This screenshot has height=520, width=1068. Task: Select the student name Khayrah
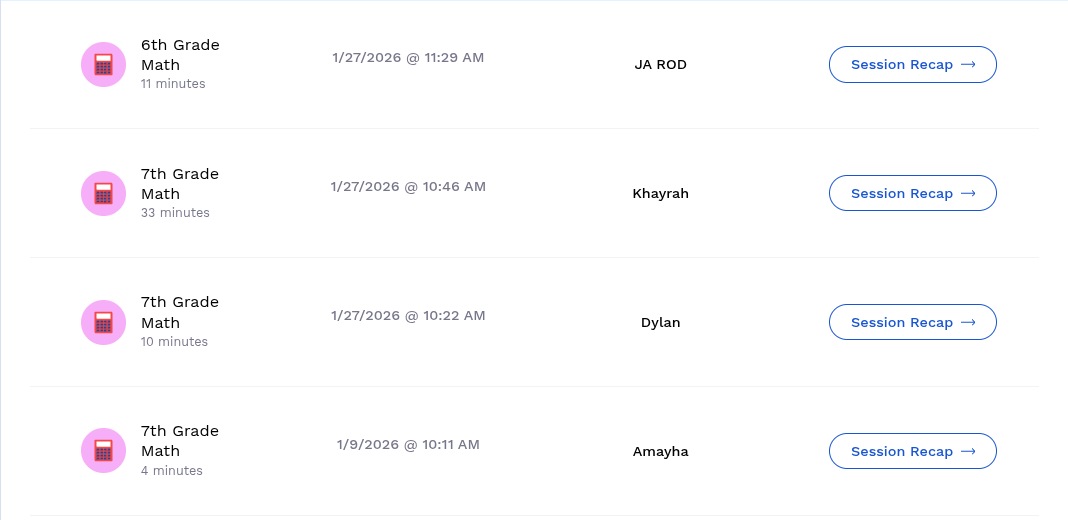[x=660, y=194]
